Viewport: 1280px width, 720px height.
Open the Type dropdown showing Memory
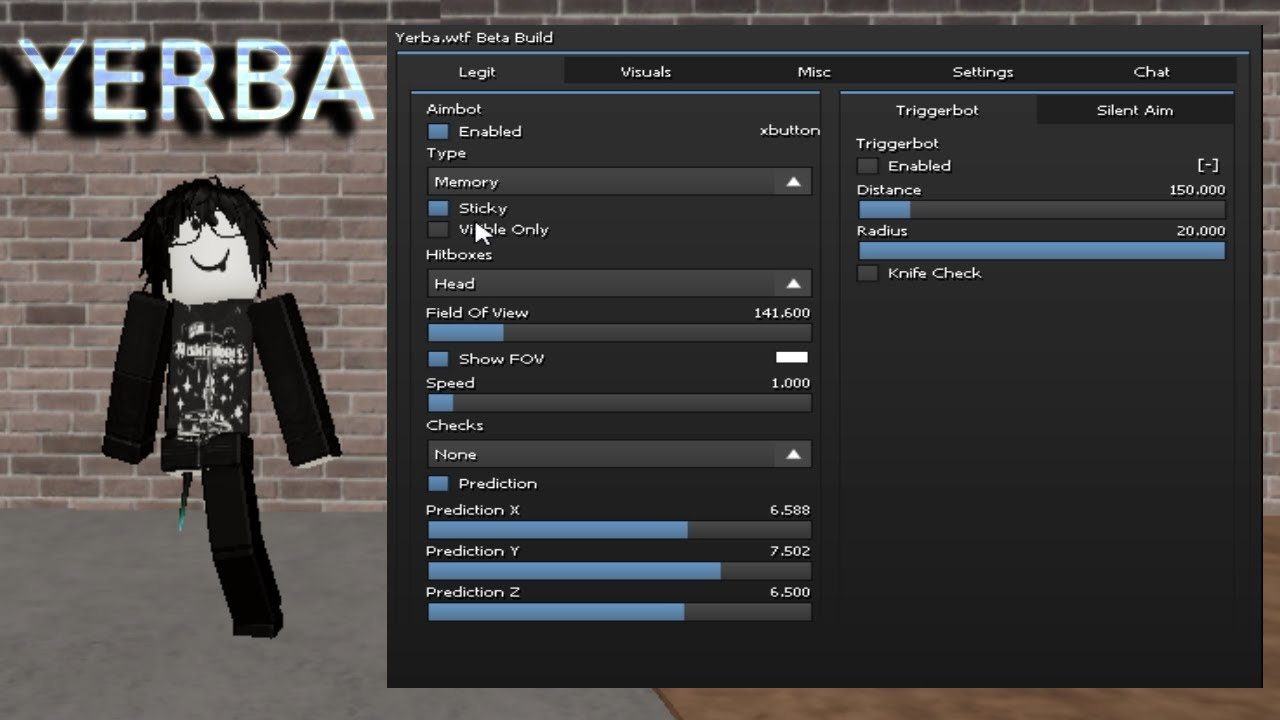[619, 182]
